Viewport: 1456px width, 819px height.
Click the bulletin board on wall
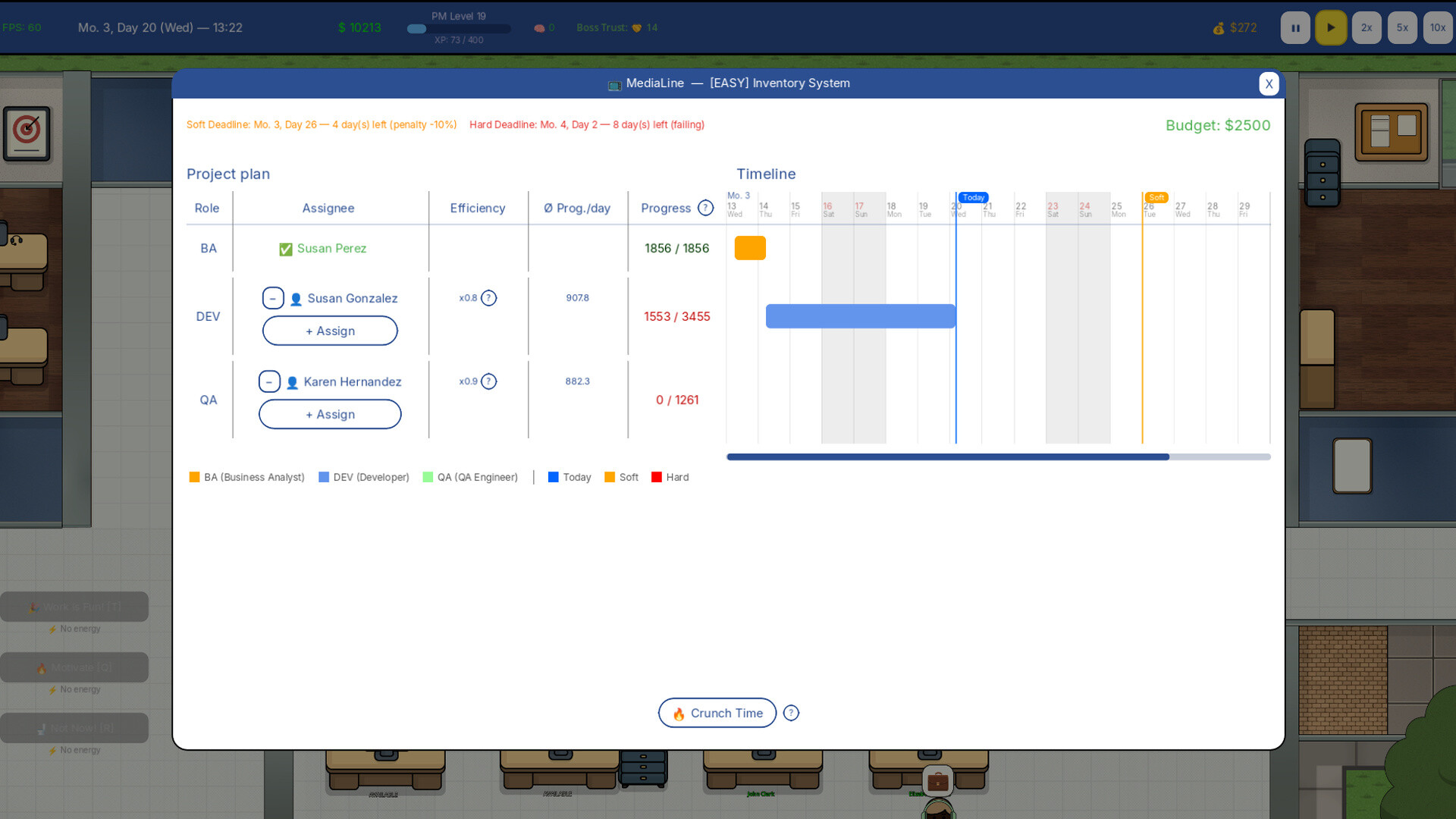click(1392, 133)
